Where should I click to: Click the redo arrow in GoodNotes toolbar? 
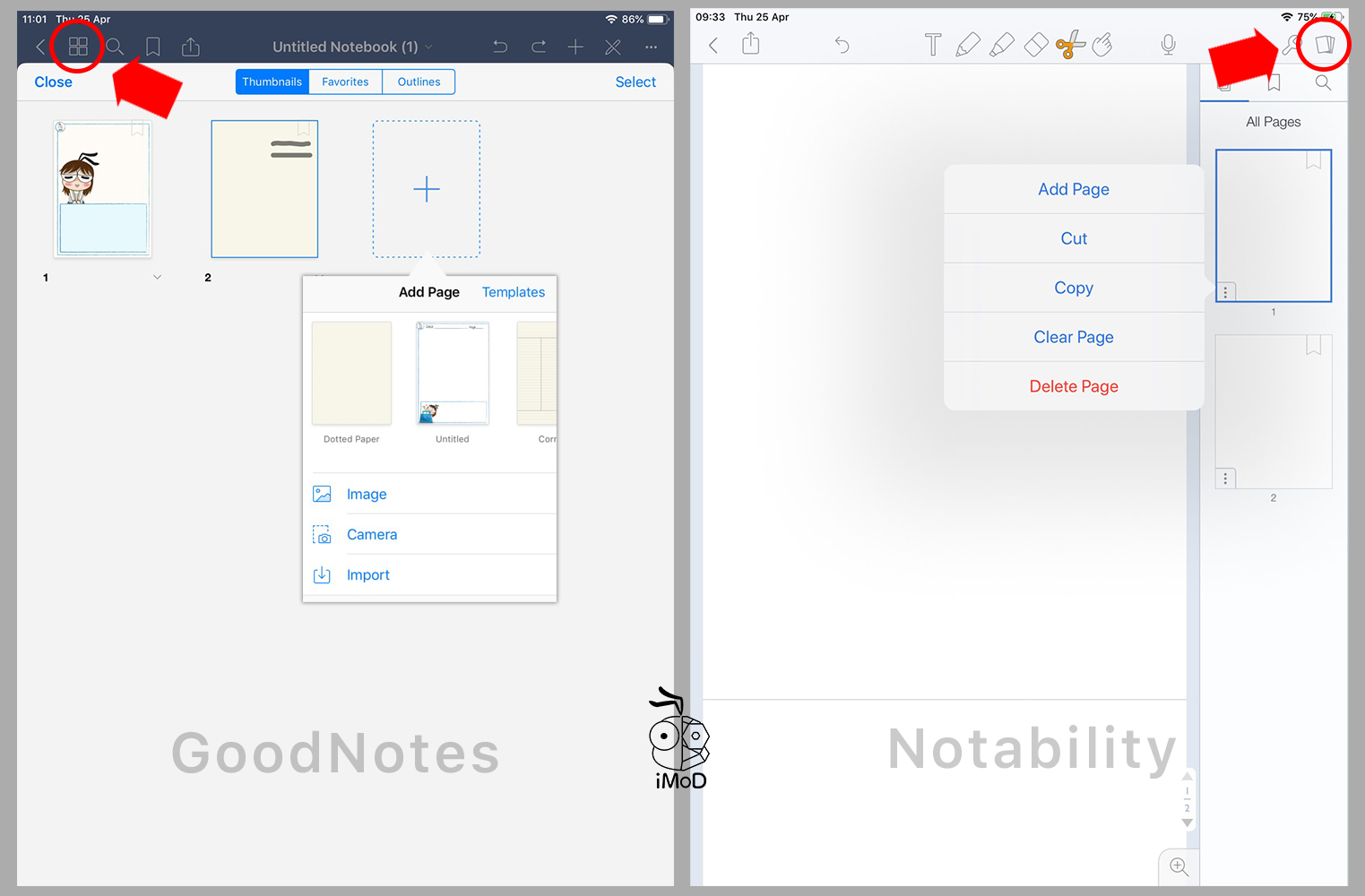click(x=538, y=47)
